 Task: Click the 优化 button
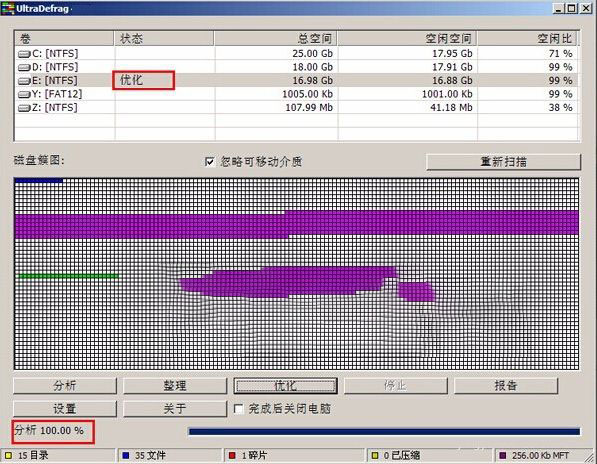coord(285,386)
